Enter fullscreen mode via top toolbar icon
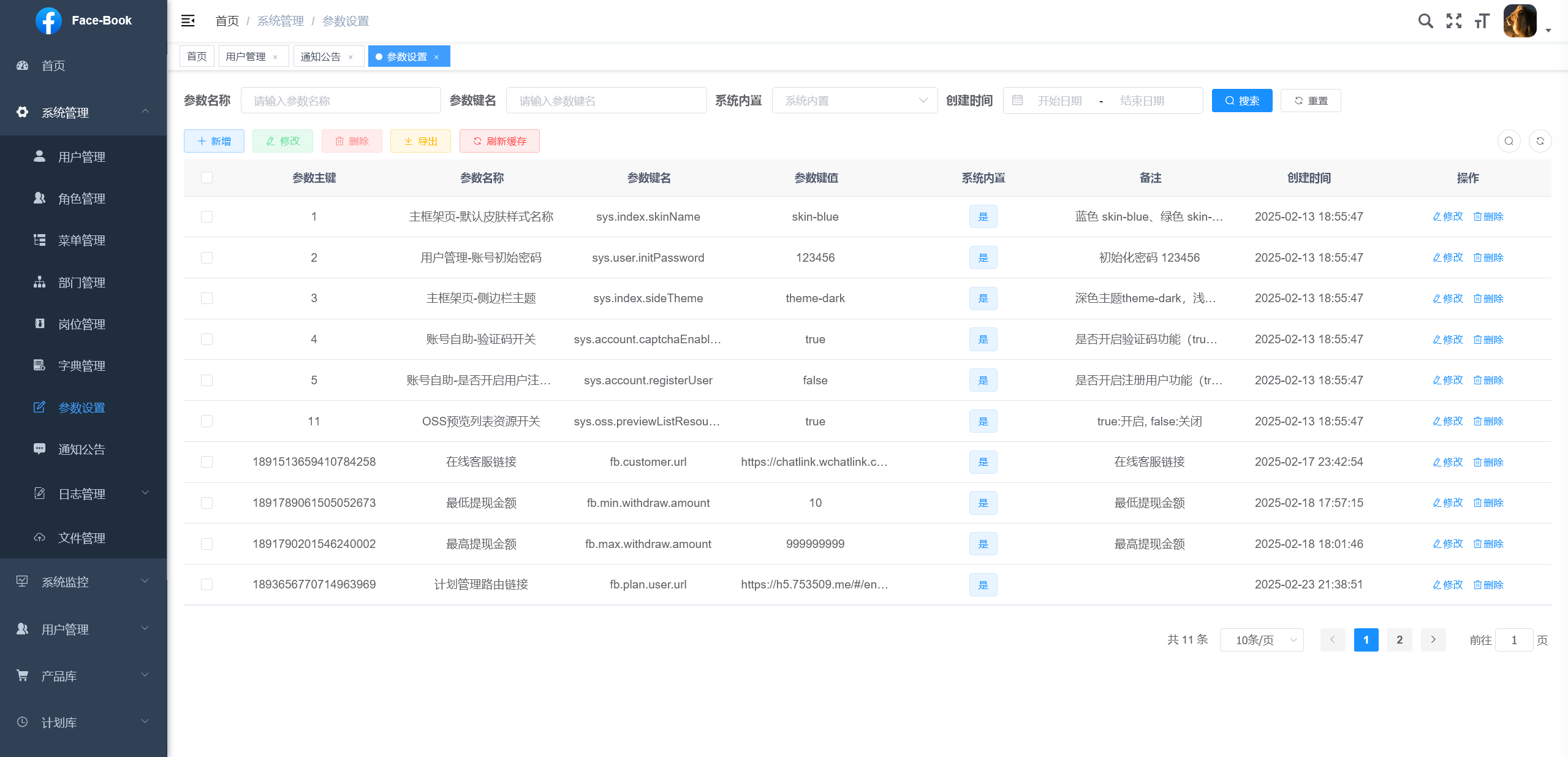Image resolution: width=1568 pixels, height=757 pixels. [1453, 20]
